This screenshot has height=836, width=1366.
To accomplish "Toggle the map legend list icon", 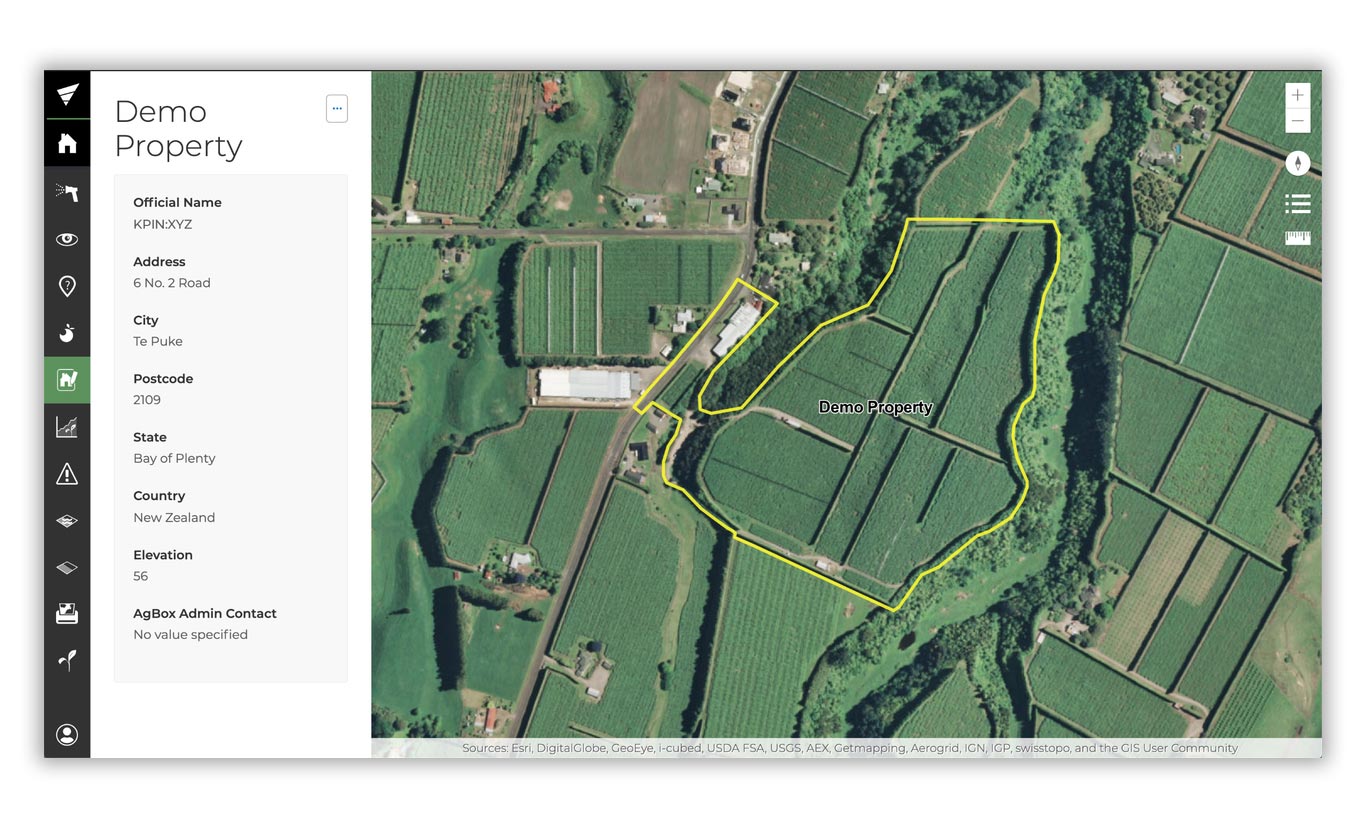I will pos(1297,204).
